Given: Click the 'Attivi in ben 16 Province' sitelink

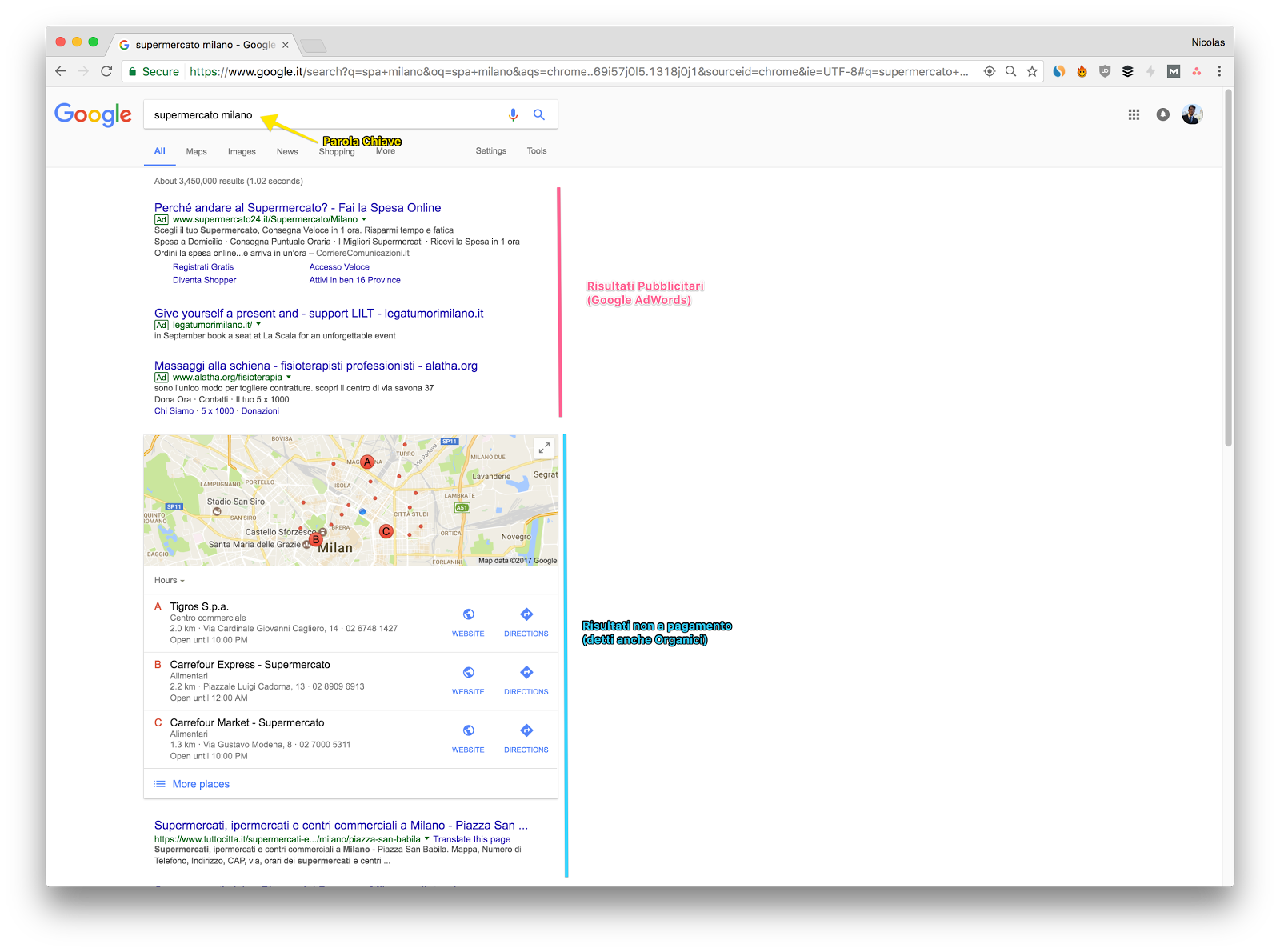Looking at the screenshot, I should [x=355, y=280].
